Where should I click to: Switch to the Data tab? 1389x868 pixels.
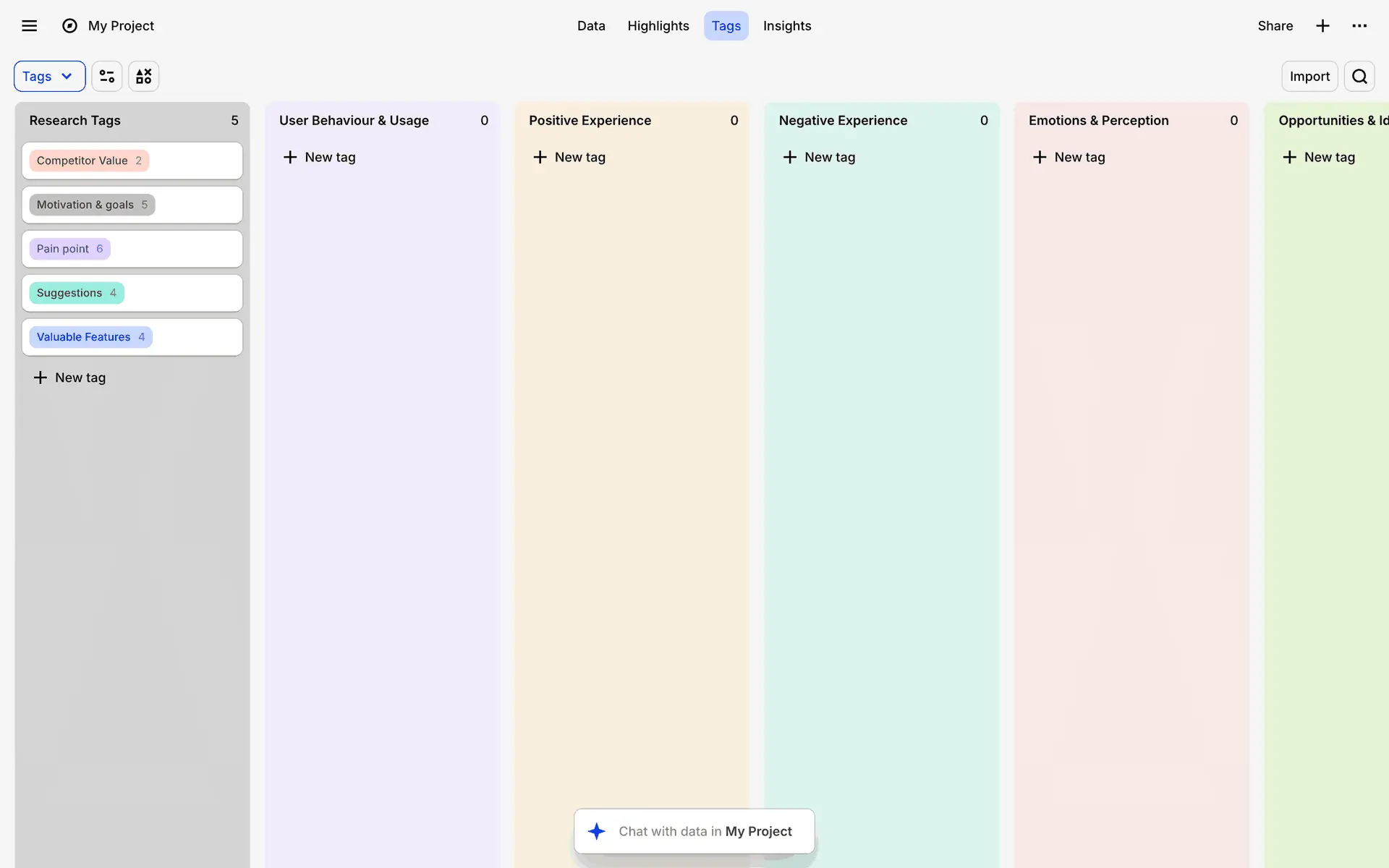(591, 26)
